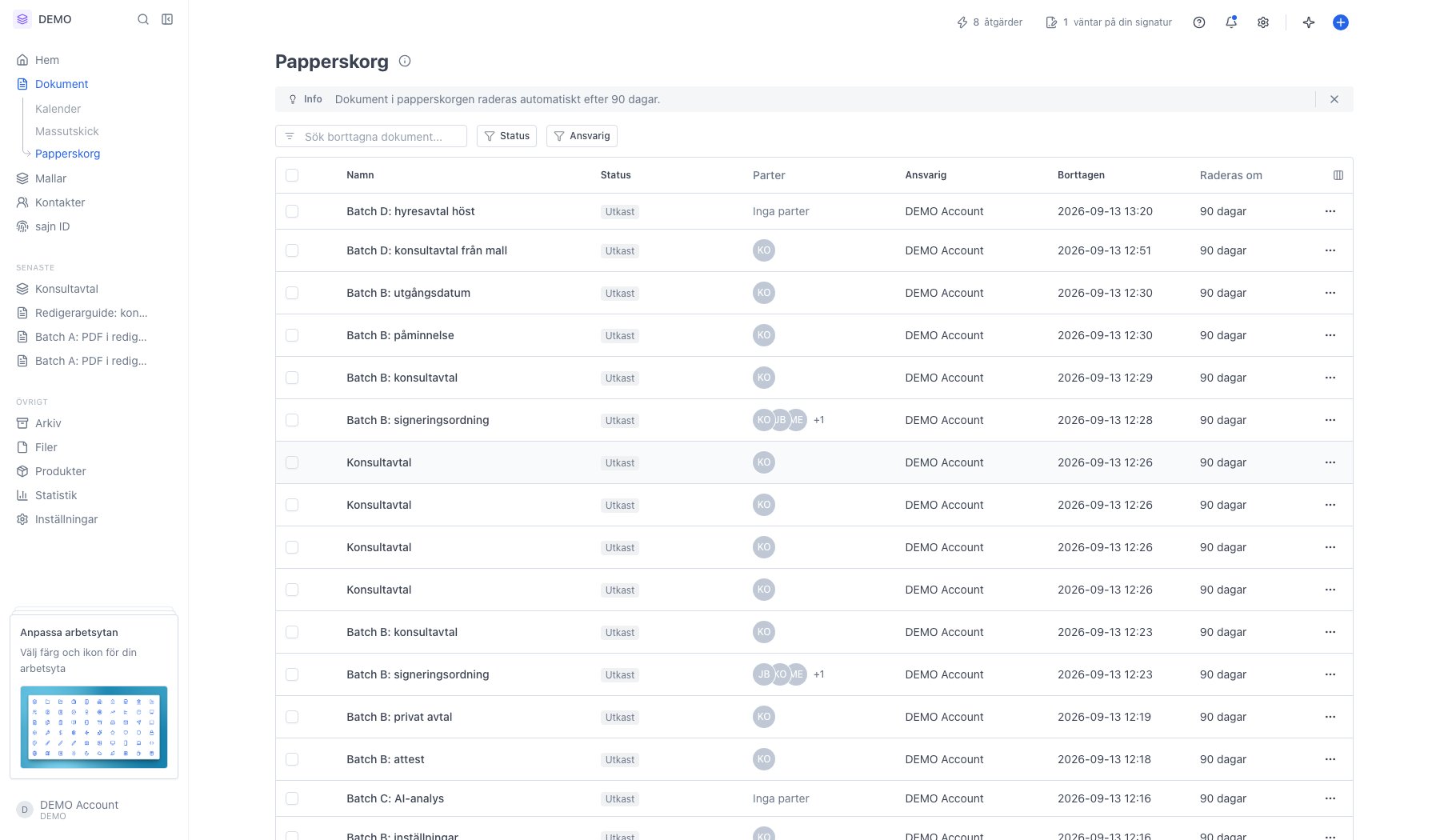
Task: Open notifications bell icon
Action: click(x=1231, y=22)
